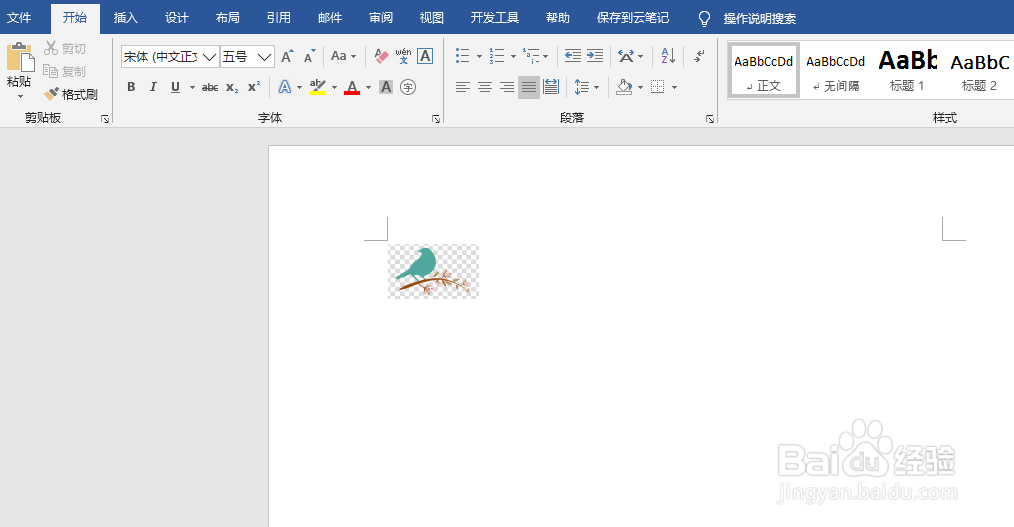Open borders dropdown arrow
The image size is (1014, 527).
pyautogui.click(x=674, y=87)
